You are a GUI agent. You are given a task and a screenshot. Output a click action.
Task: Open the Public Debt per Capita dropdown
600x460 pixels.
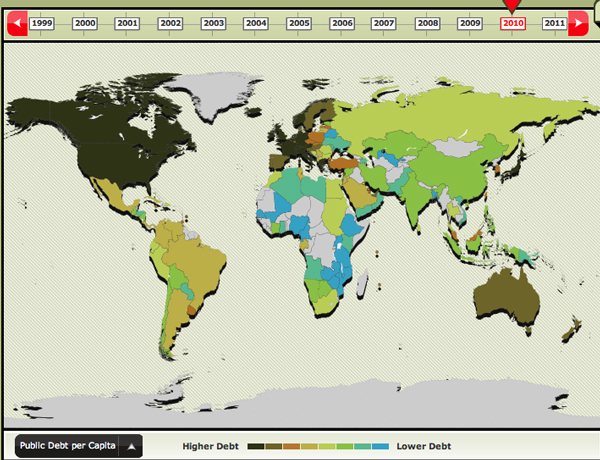(79, 446)
